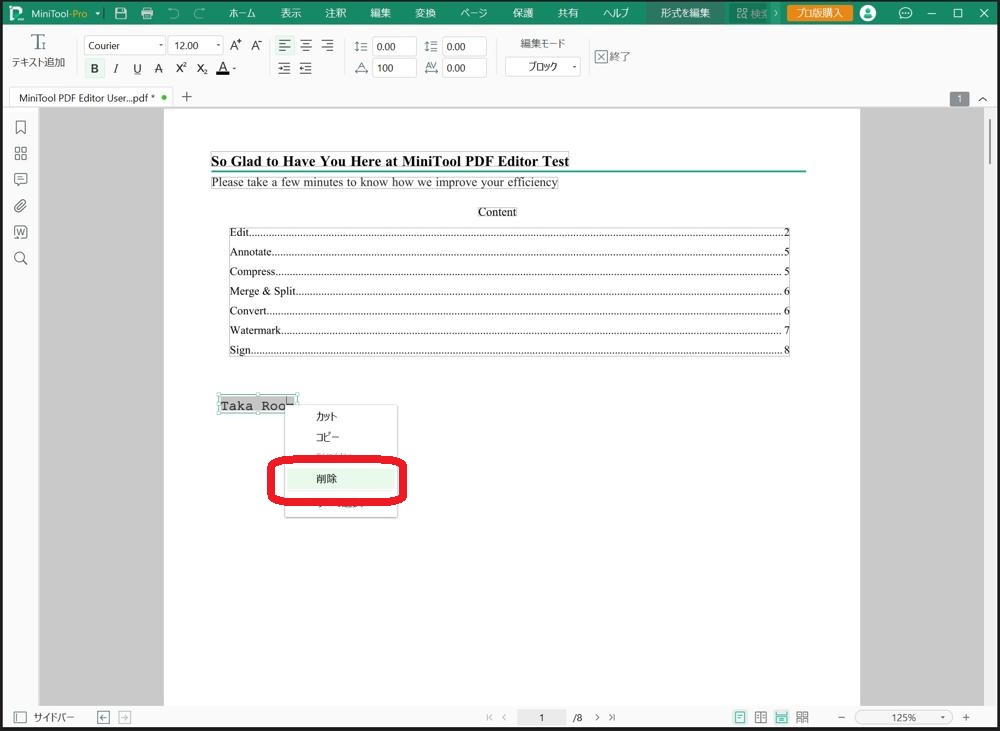Image resolution: width=1000 pixels, height=731 pixels.
Task: Click the character scale 100 field
Action: click(x=395, y=68)
